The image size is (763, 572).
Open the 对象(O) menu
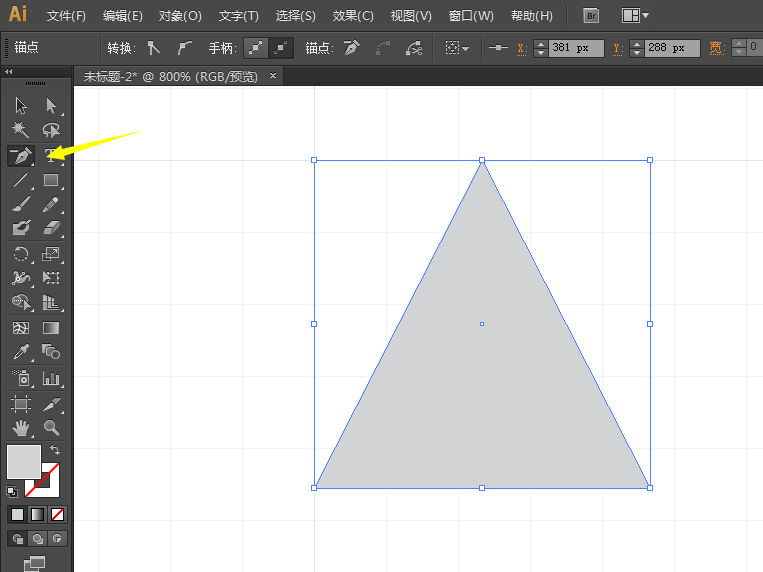[x=180, y=16]
